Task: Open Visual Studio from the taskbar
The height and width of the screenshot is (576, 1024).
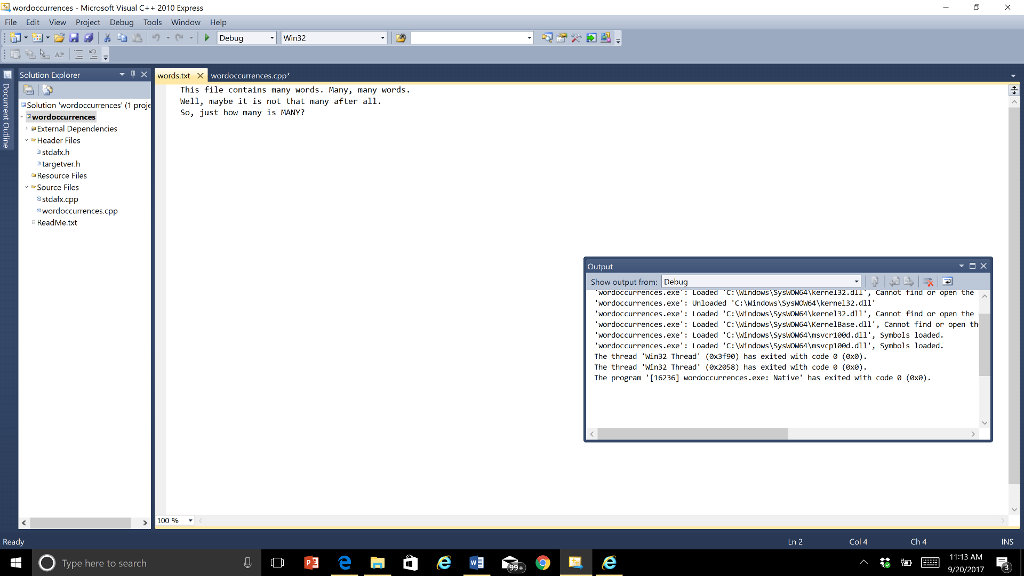Action: pos(575,561)
